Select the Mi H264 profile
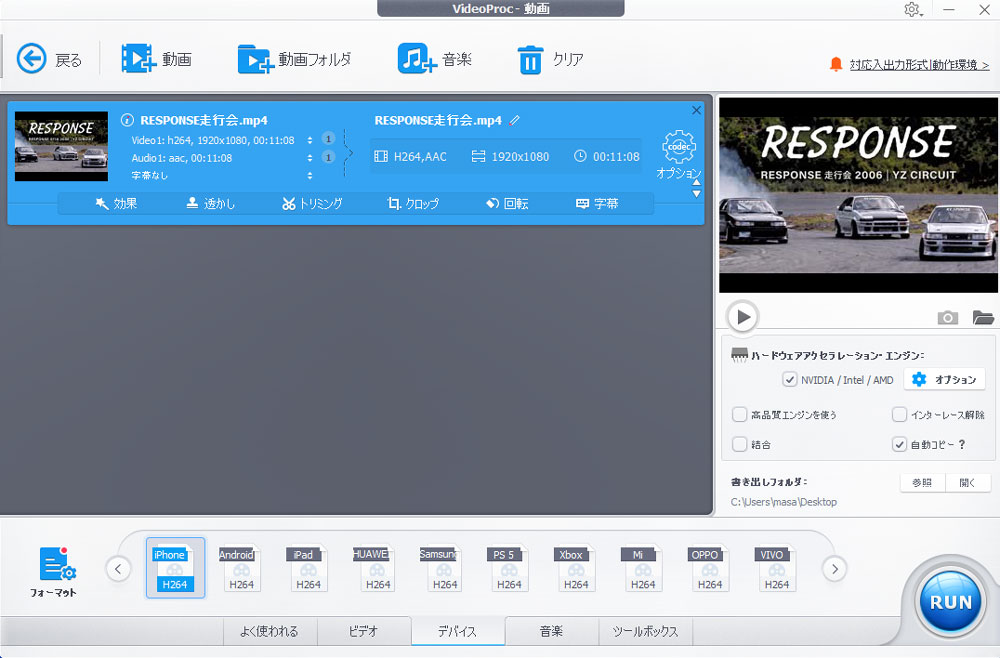The width and height of the screenshot is (1000, 658). (643, 567)
